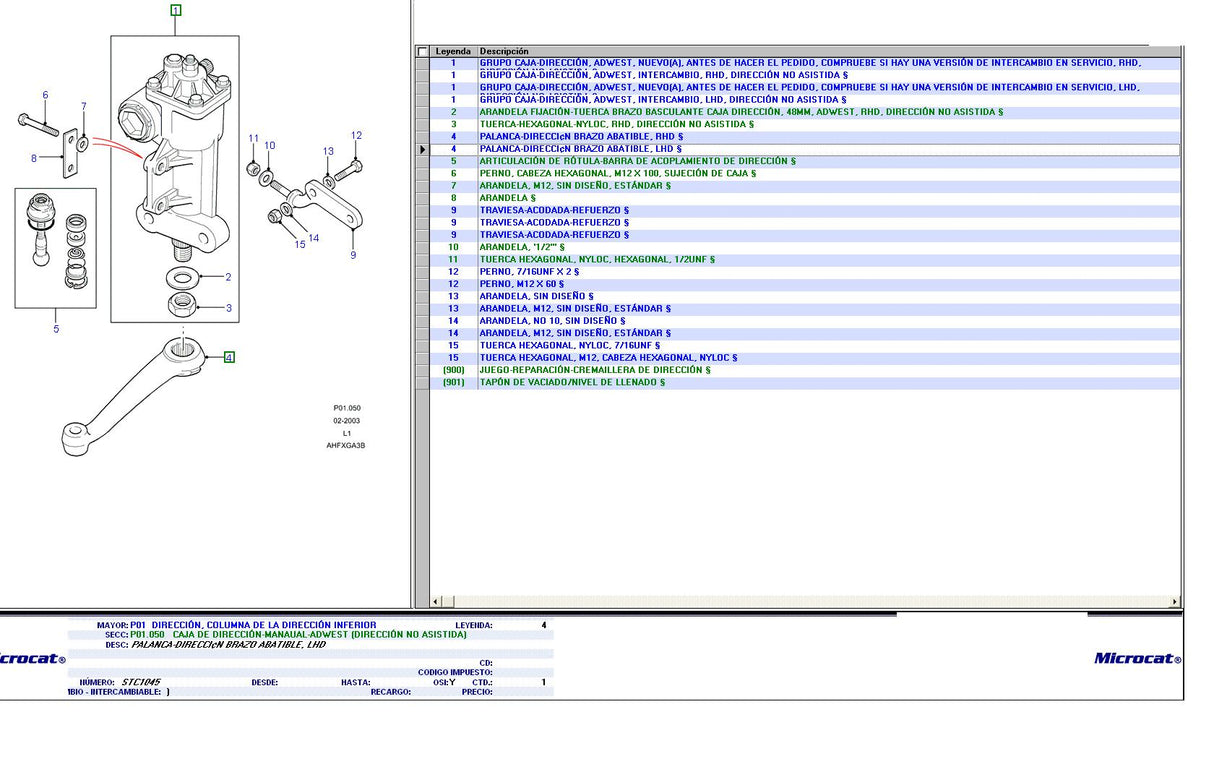Click callout 2 next to the washer

pyautogui.click(x=228, y=277)
